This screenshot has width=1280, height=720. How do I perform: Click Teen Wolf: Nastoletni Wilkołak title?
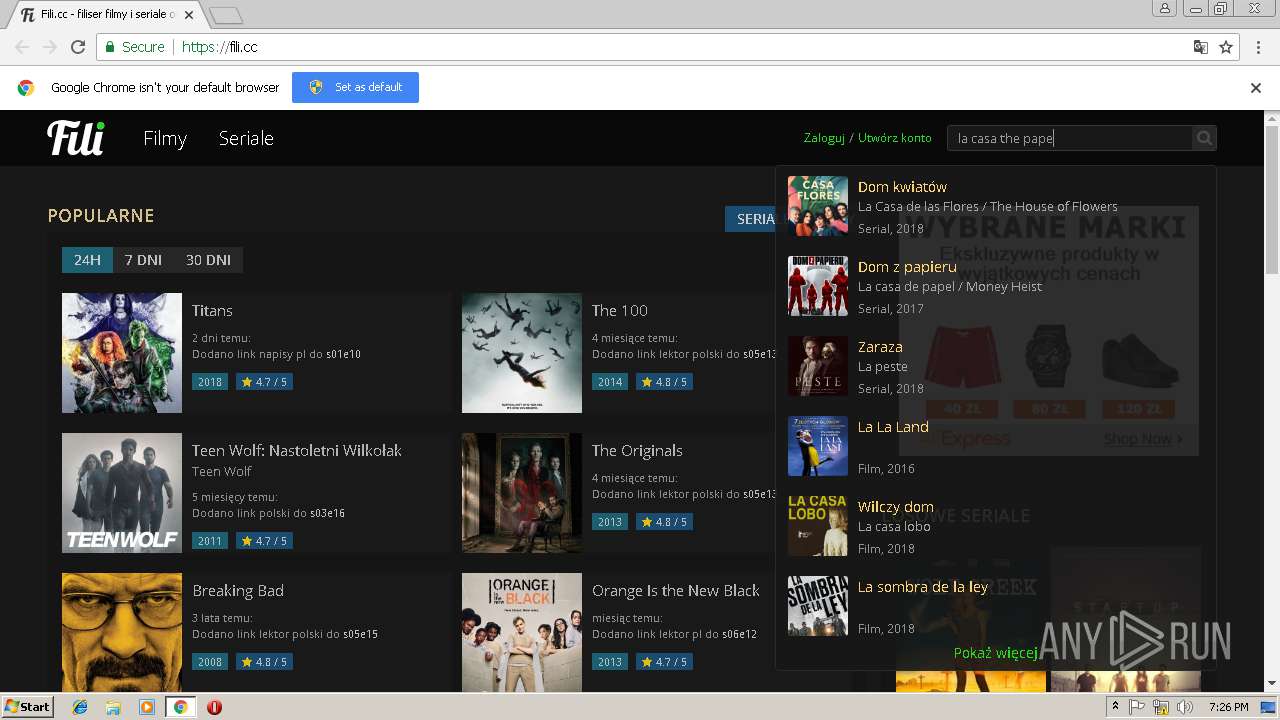[297, 451]
